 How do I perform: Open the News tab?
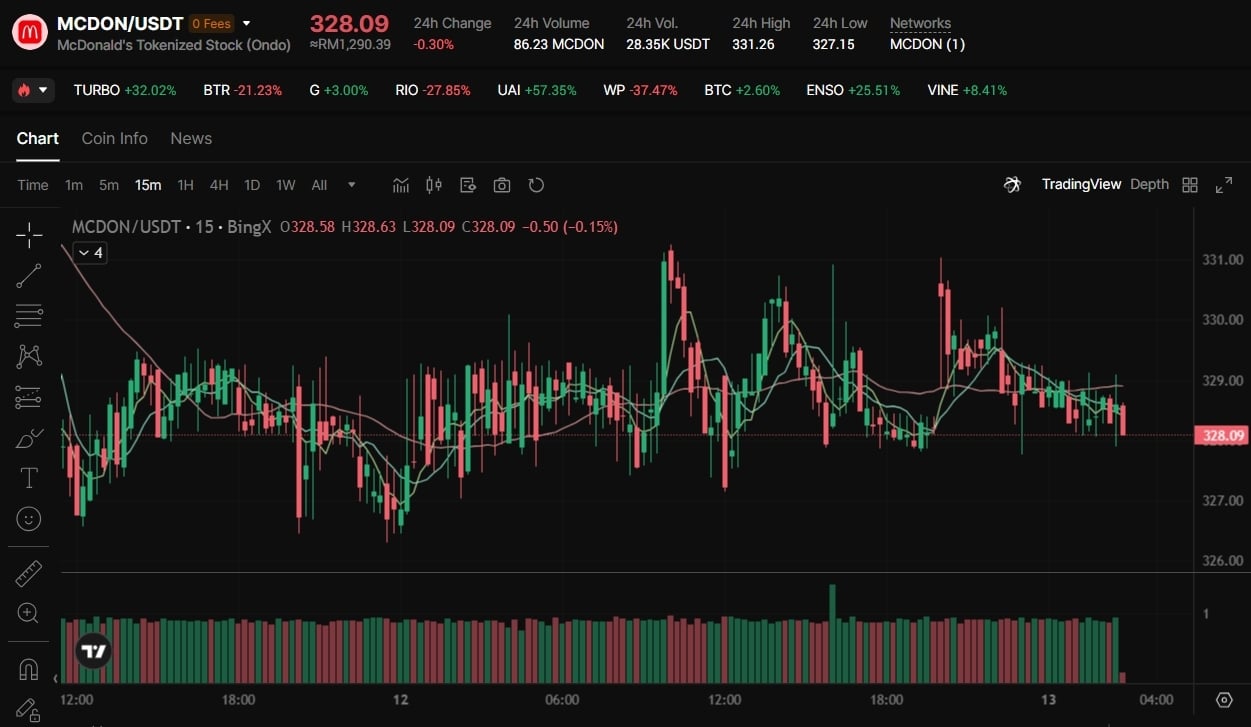[x=191, y=138]
